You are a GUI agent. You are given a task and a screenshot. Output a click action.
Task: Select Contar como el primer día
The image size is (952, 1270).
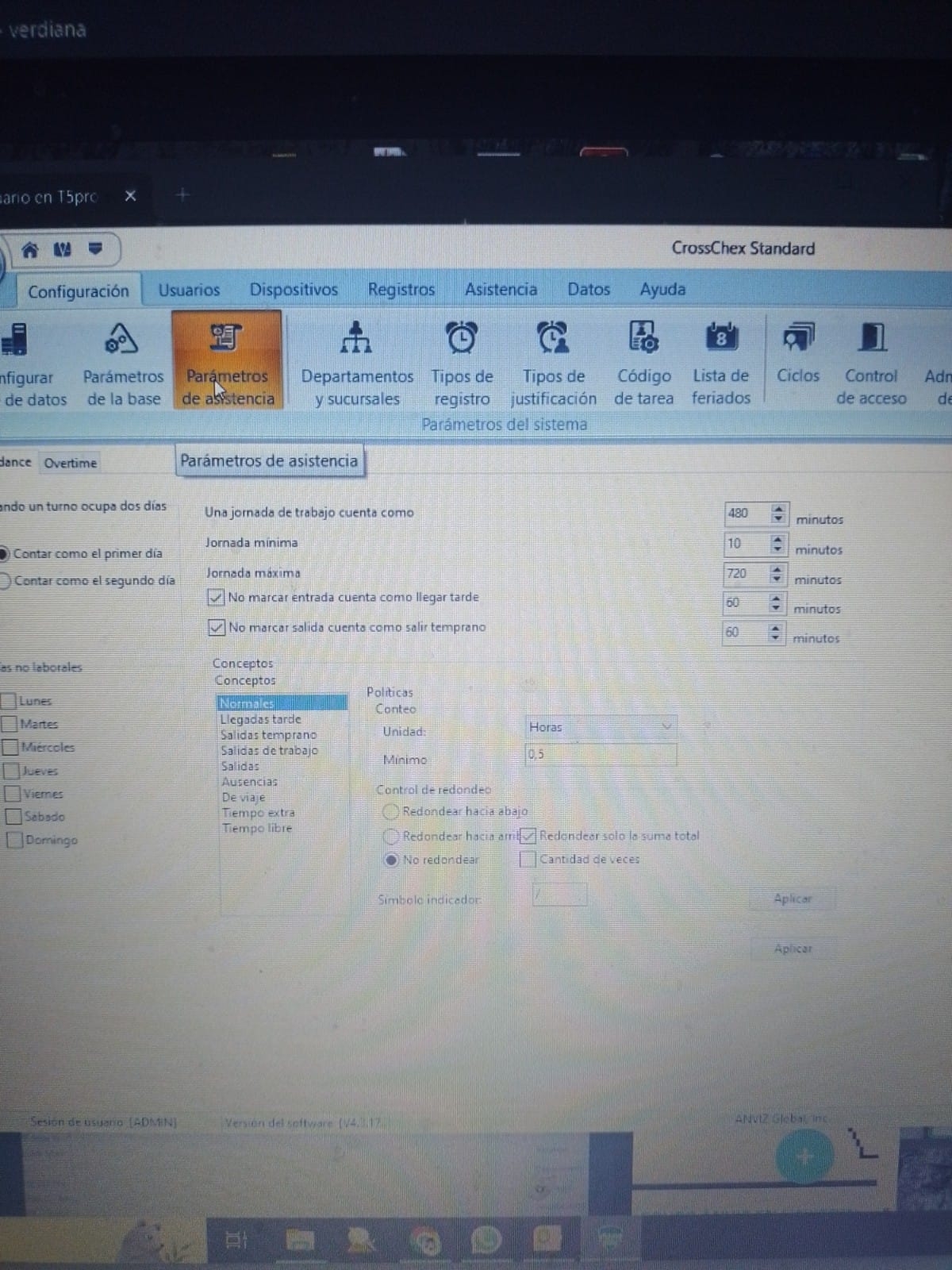pos(4,553)
